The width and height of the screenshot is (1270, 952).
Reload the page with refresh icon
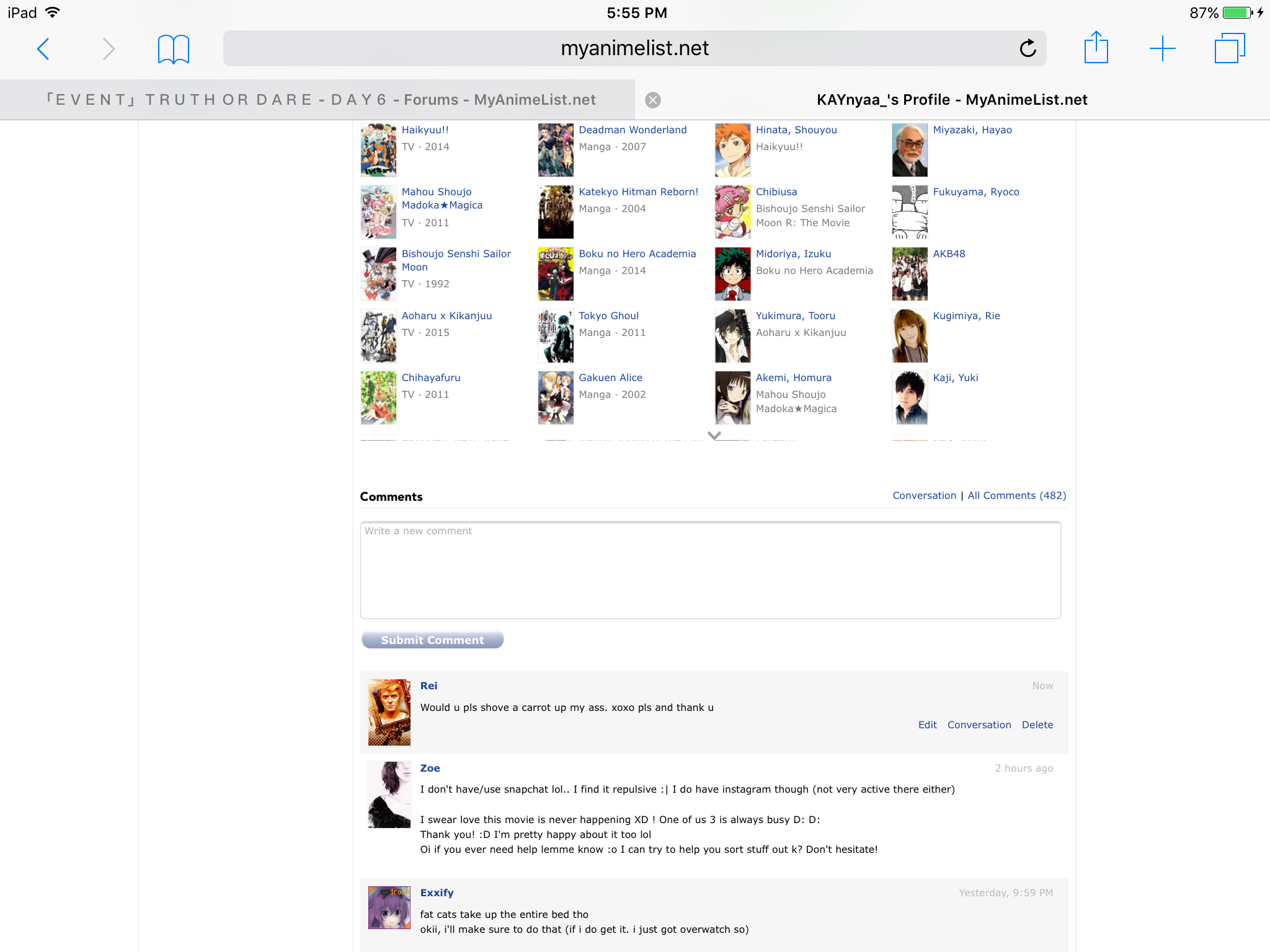1028,48
